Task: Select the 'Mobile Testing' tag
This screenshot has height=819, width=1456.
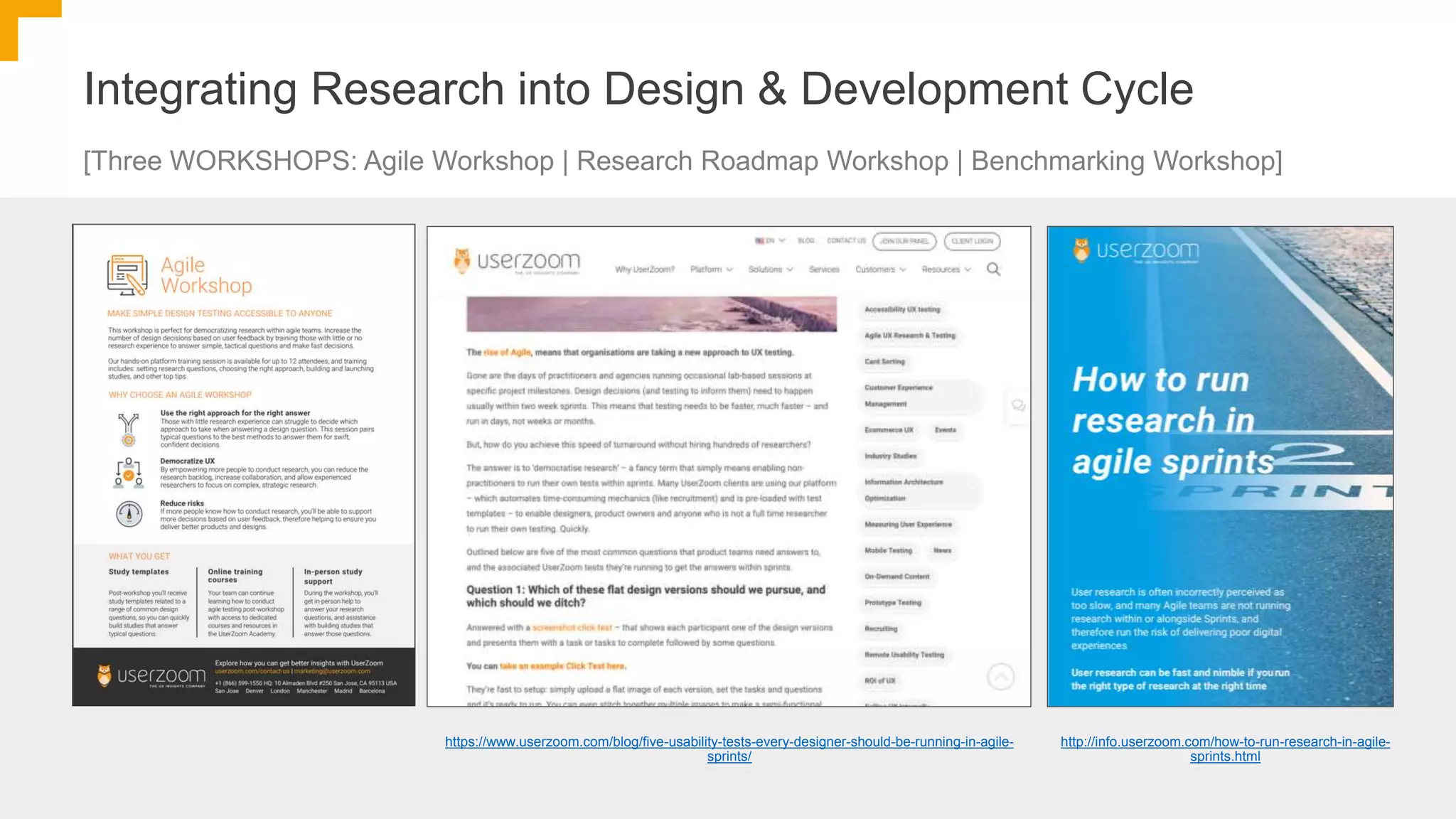Action: [888, 551]
